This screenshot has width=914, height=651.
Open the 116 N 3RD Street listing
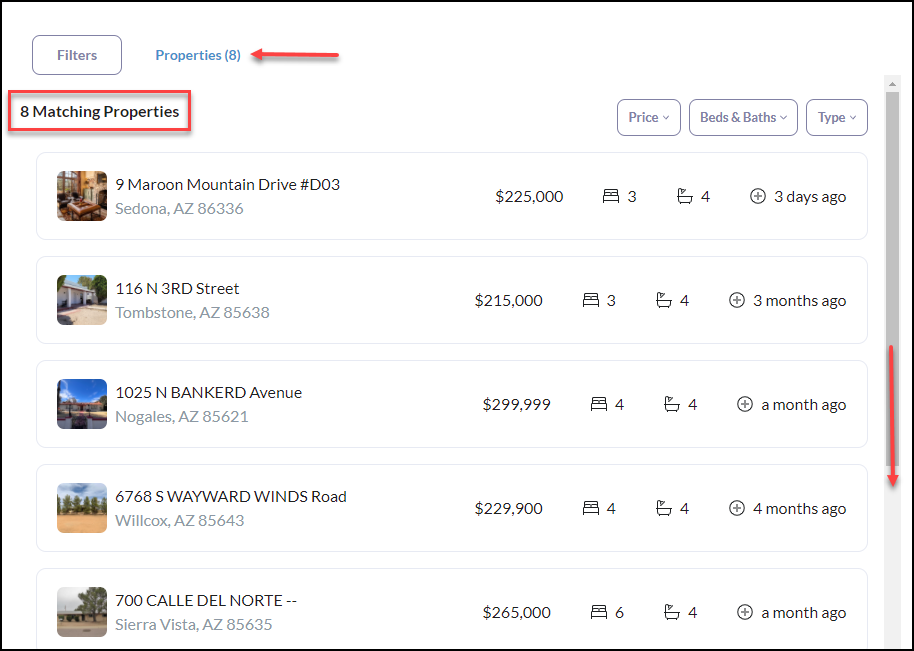click(177, 289)
